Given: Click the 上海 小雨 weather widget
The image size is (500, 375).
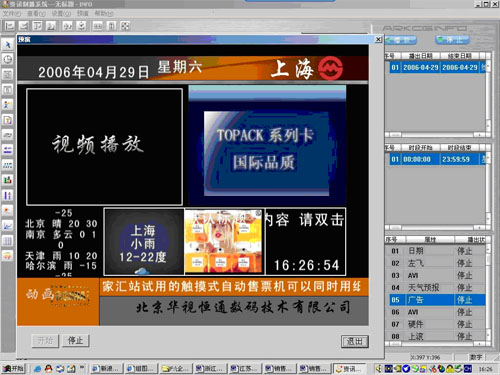Looking at the screenshot, I should tap(144, 242).
